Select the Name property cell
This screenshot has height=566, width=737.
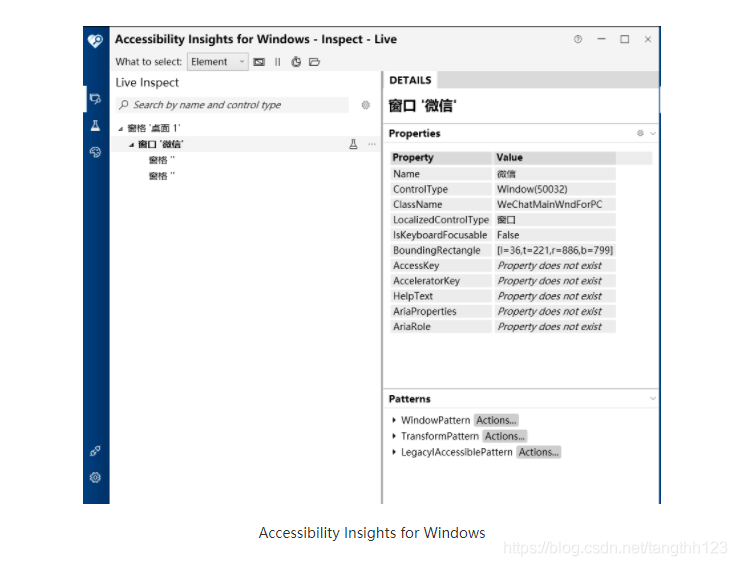441,174
